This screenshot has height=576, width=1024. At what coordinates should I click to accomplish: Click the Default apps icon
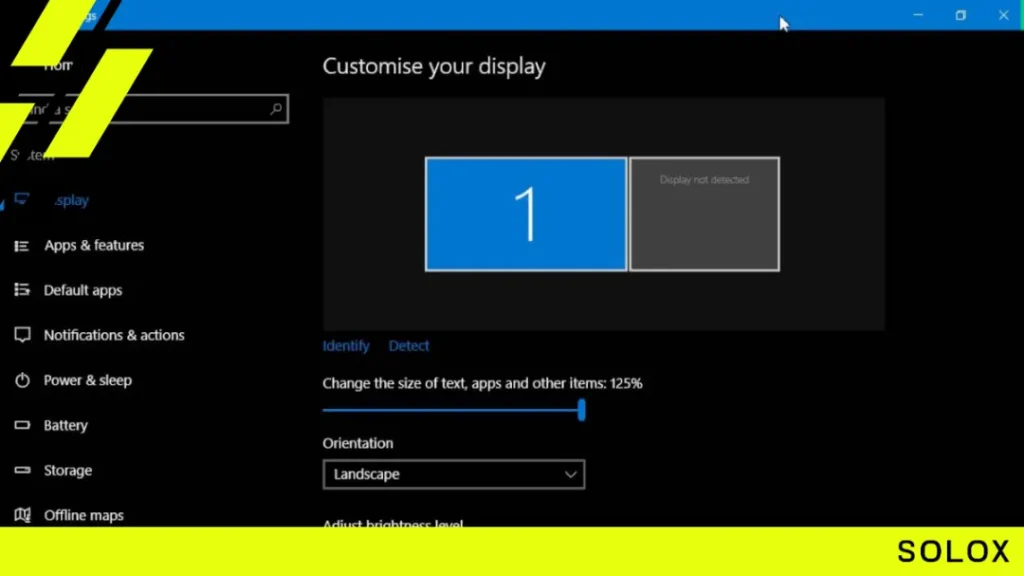coord(22,289)
